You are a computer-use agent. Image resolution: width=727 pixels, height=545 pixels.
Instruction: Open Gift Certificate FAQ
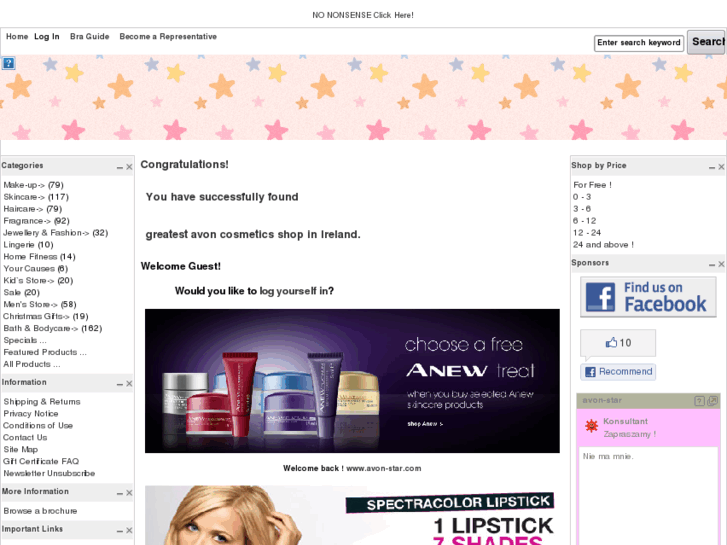(41, 462)
